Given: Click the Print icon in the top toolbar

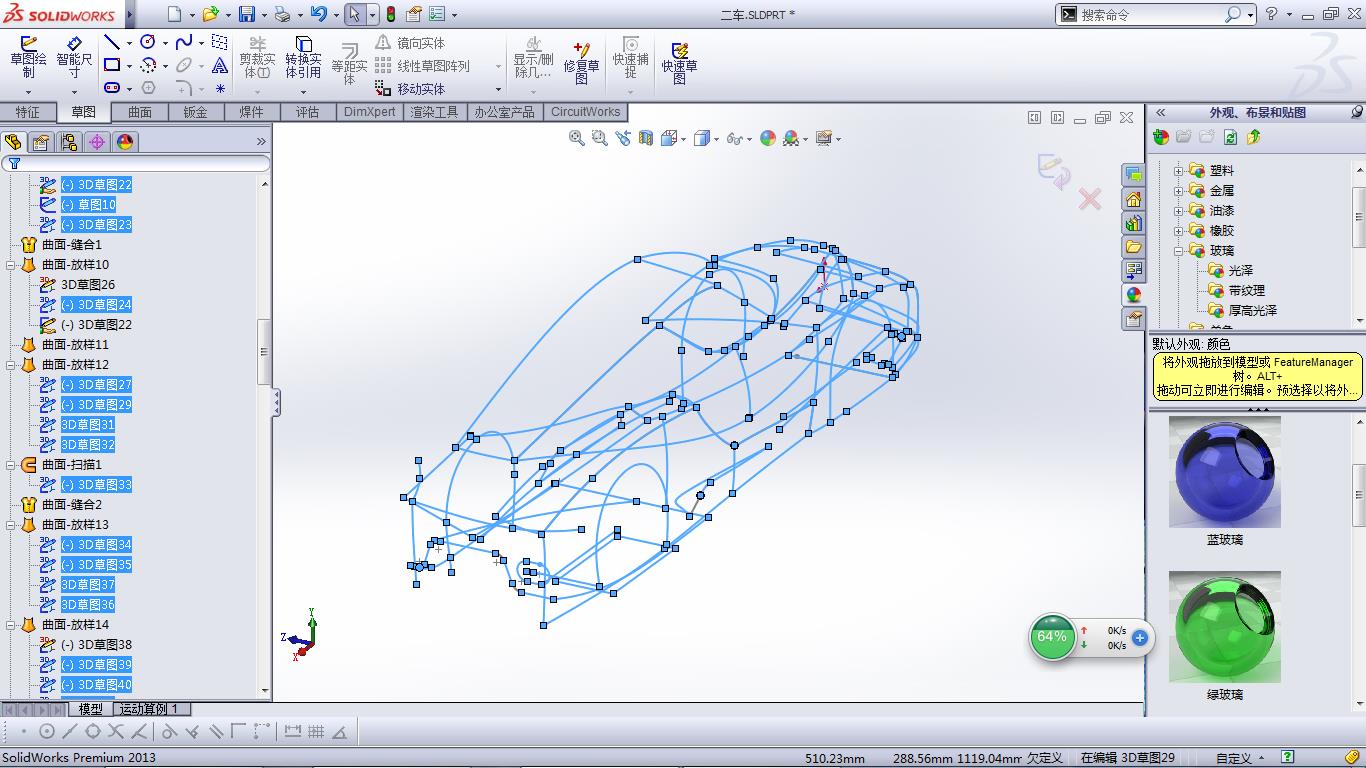Looking at the screenshot, I should pyautogui.click(x=282, y=14).
